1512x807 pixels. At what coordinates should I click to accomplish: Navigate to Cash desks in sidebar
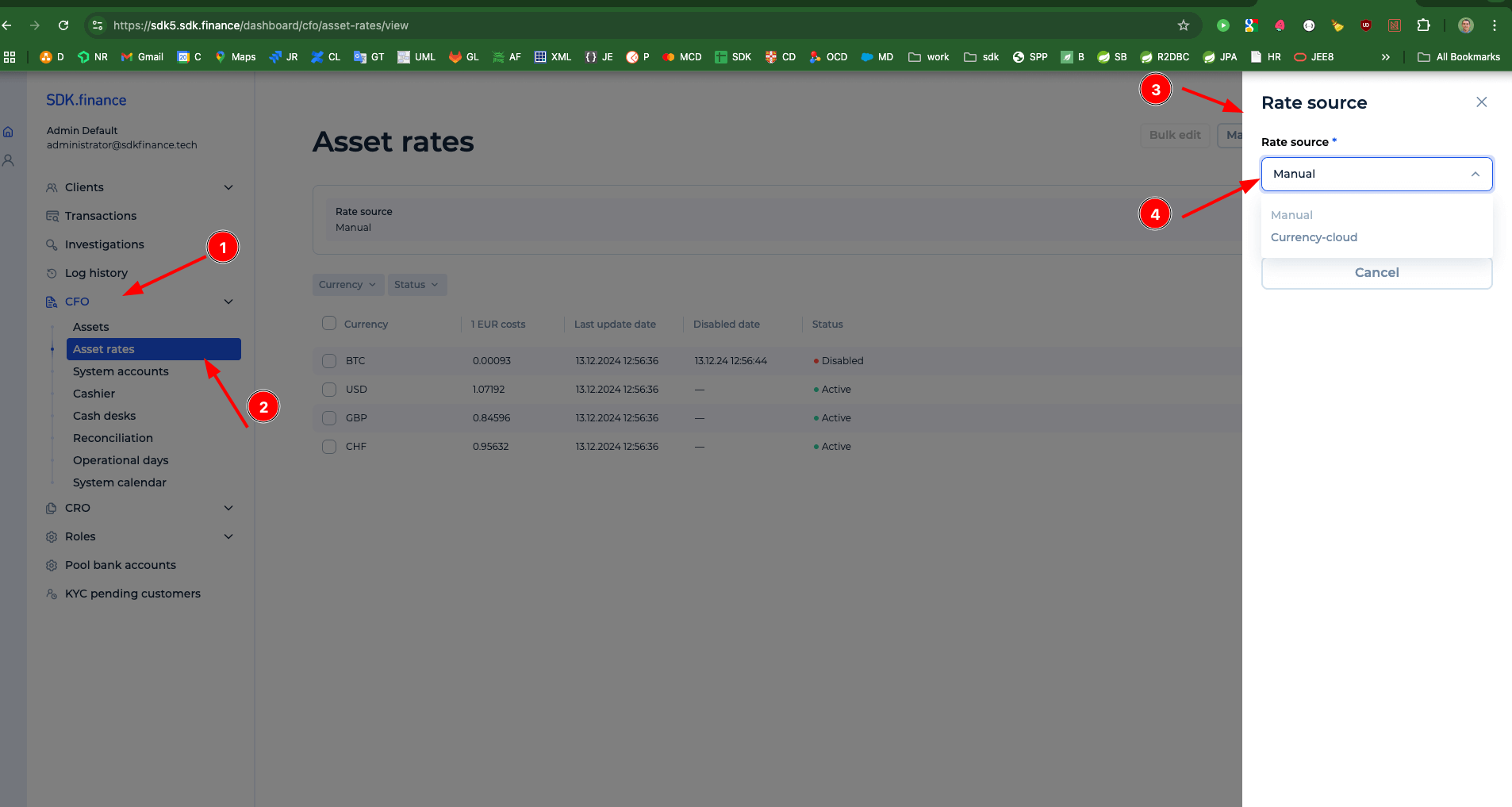[x=104, y=415]
